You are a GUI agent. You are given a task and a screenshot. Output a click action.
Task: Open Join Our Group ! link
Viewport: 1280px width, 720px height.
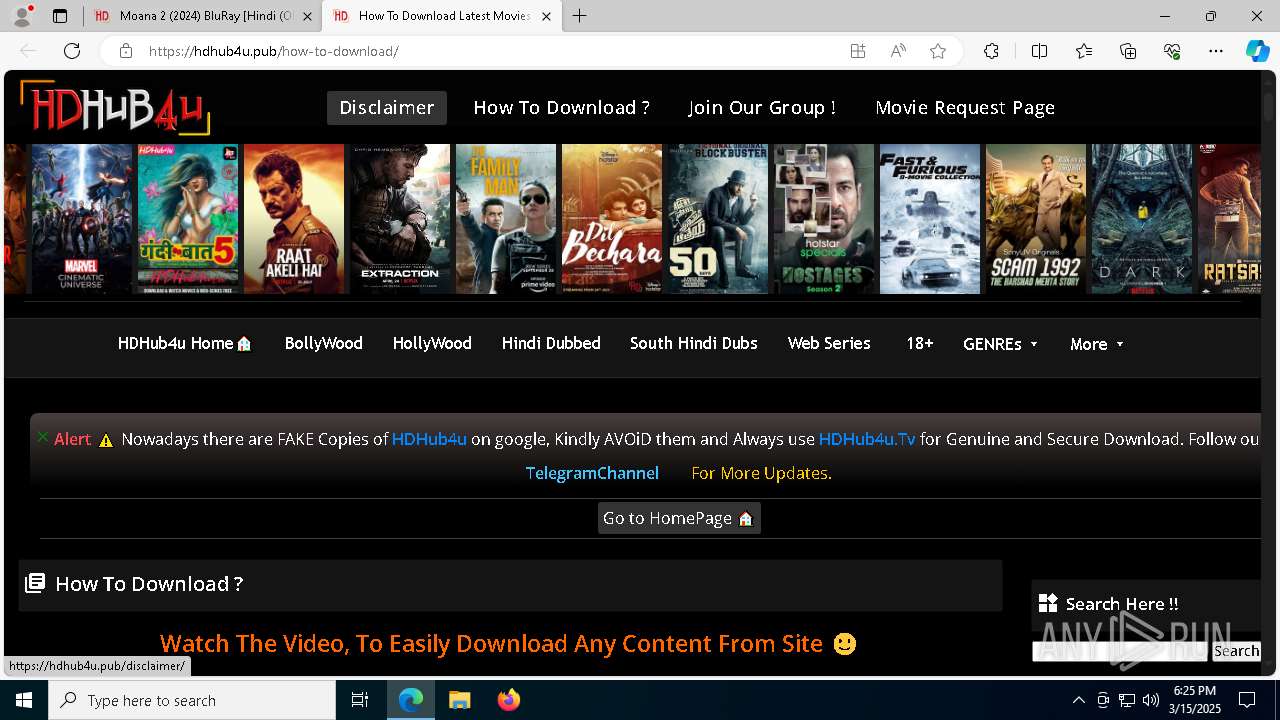click(x=762, y=108)
